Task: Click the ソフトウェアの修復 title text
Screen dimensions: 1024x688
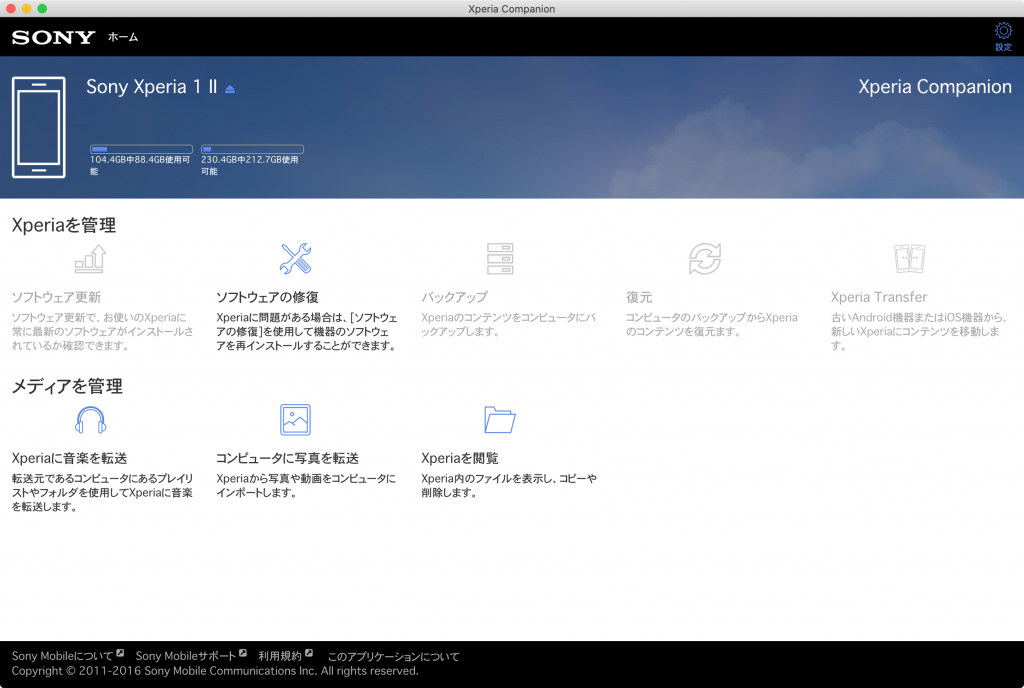Action: (x=267, y=297)
